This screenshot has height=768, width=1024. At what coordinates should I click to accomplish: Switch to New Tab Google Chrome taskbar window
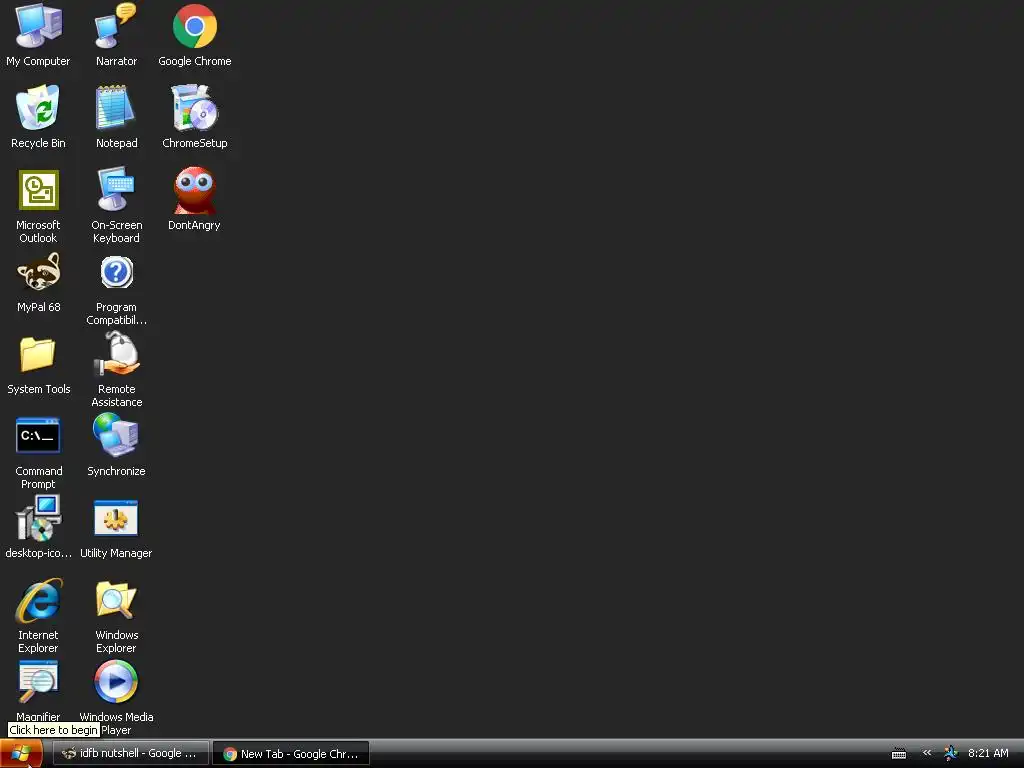pyautogui.click(x=291, y=754)
